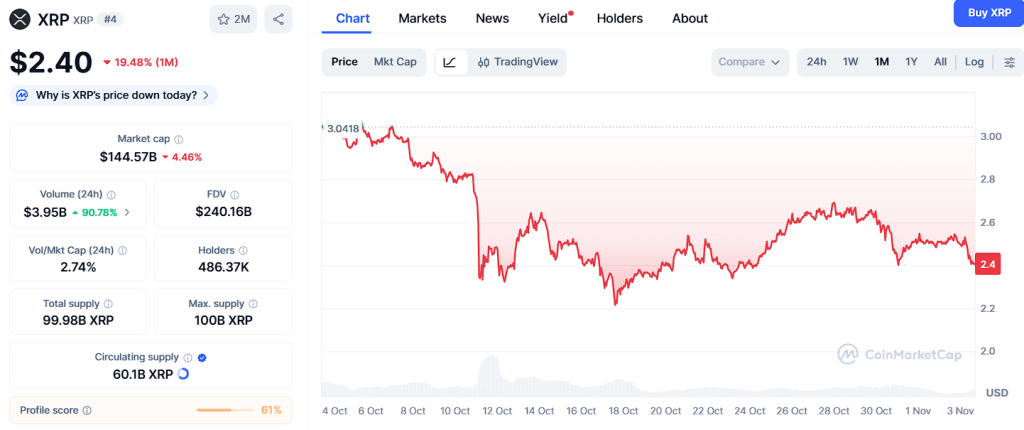The height and width of the screenshot is (430, 1024).
Task: Click the Profile score info icon
Action: click(x=87, y=410)
